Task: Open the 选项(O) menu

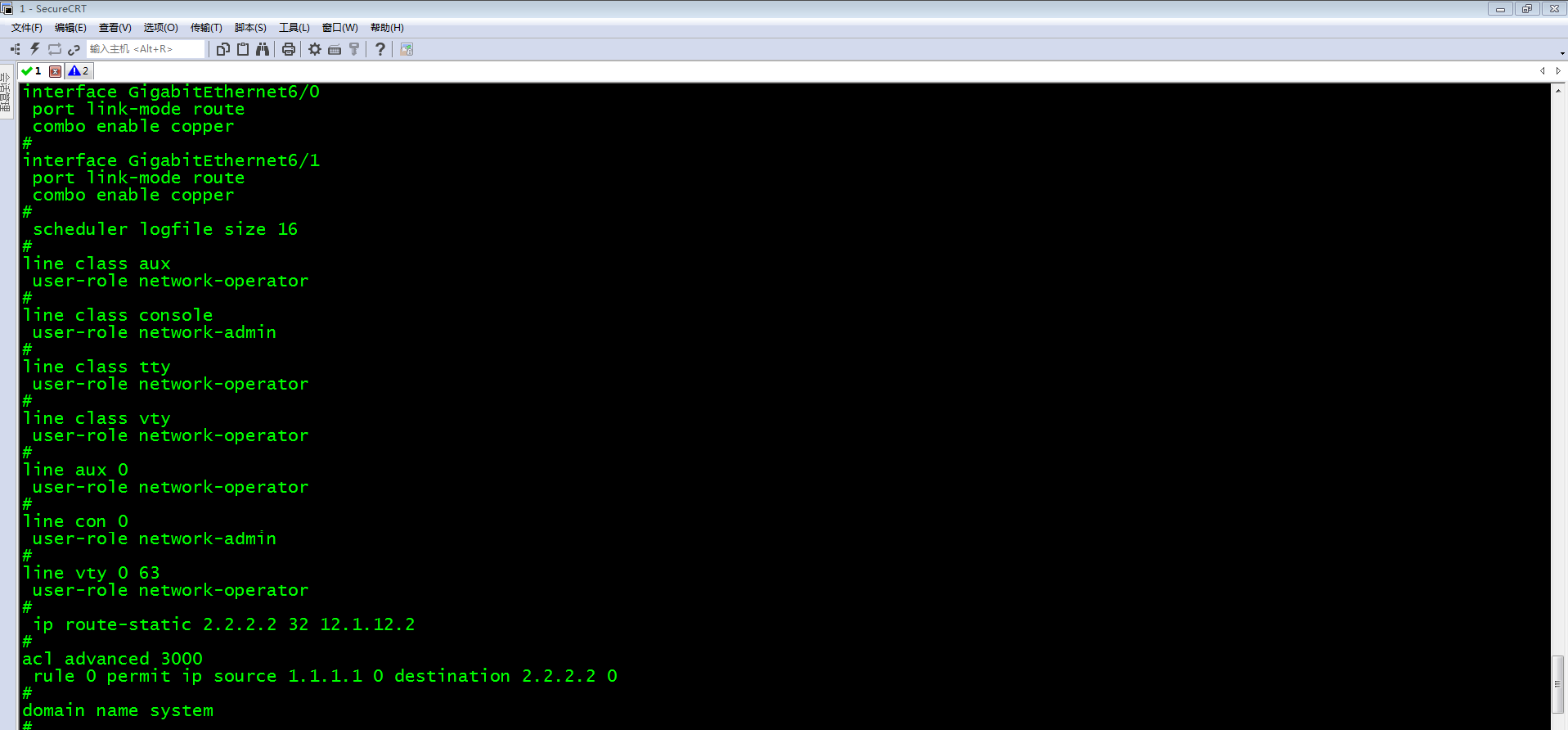Action: coord(161,28)
